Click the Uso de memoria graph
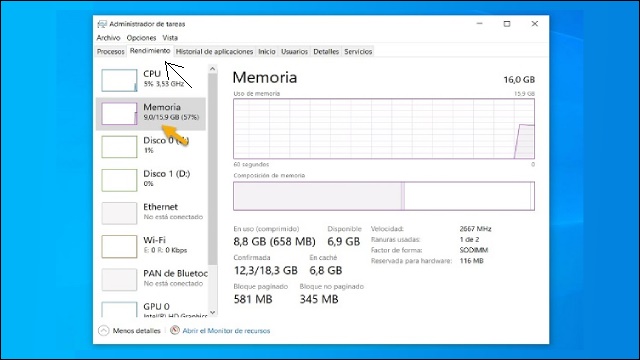The width and height of the screenshot is (640, 360). pos(384,129)
